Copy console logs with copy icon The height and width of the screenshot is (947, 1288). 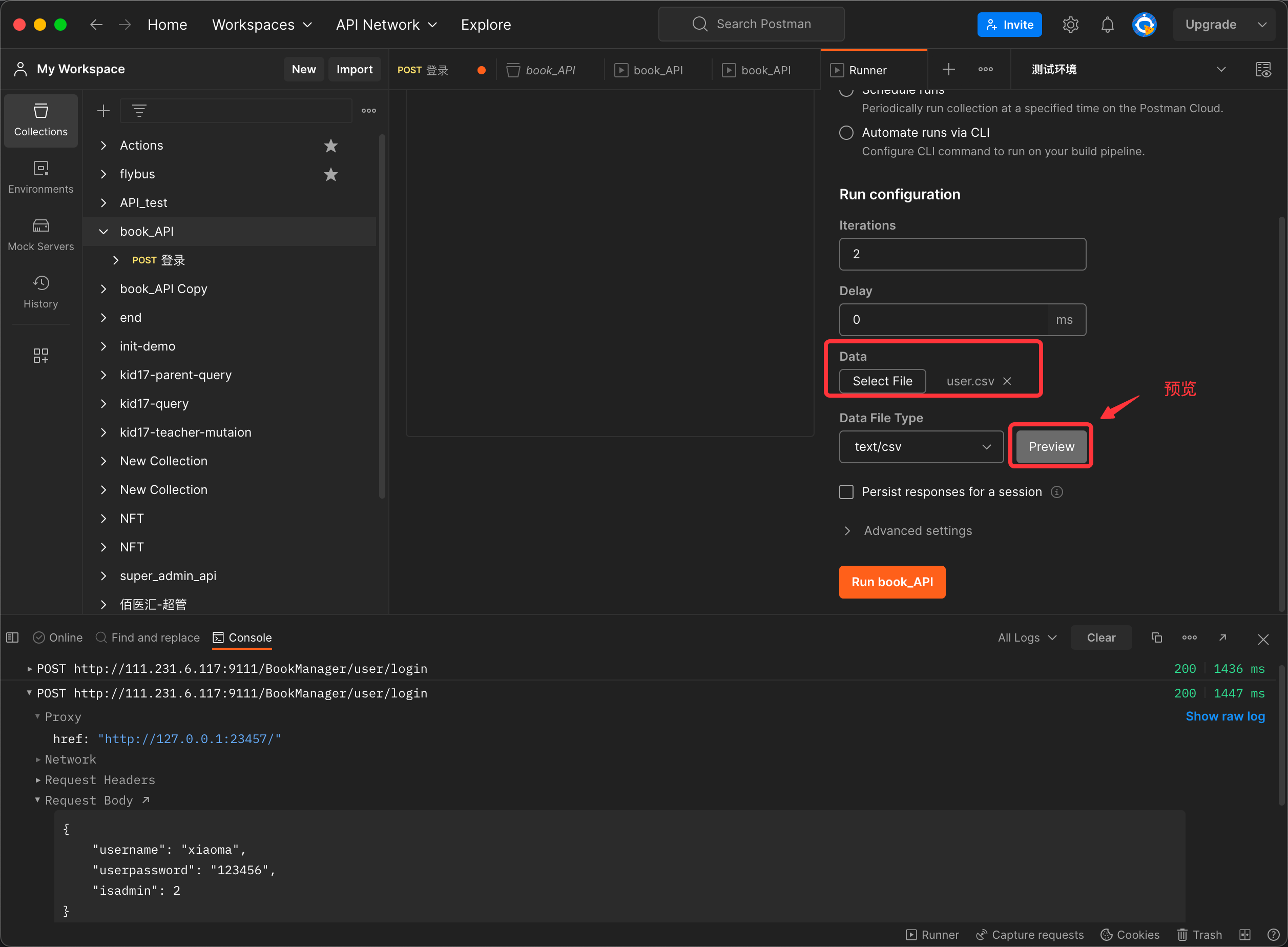click(1156, 637)
